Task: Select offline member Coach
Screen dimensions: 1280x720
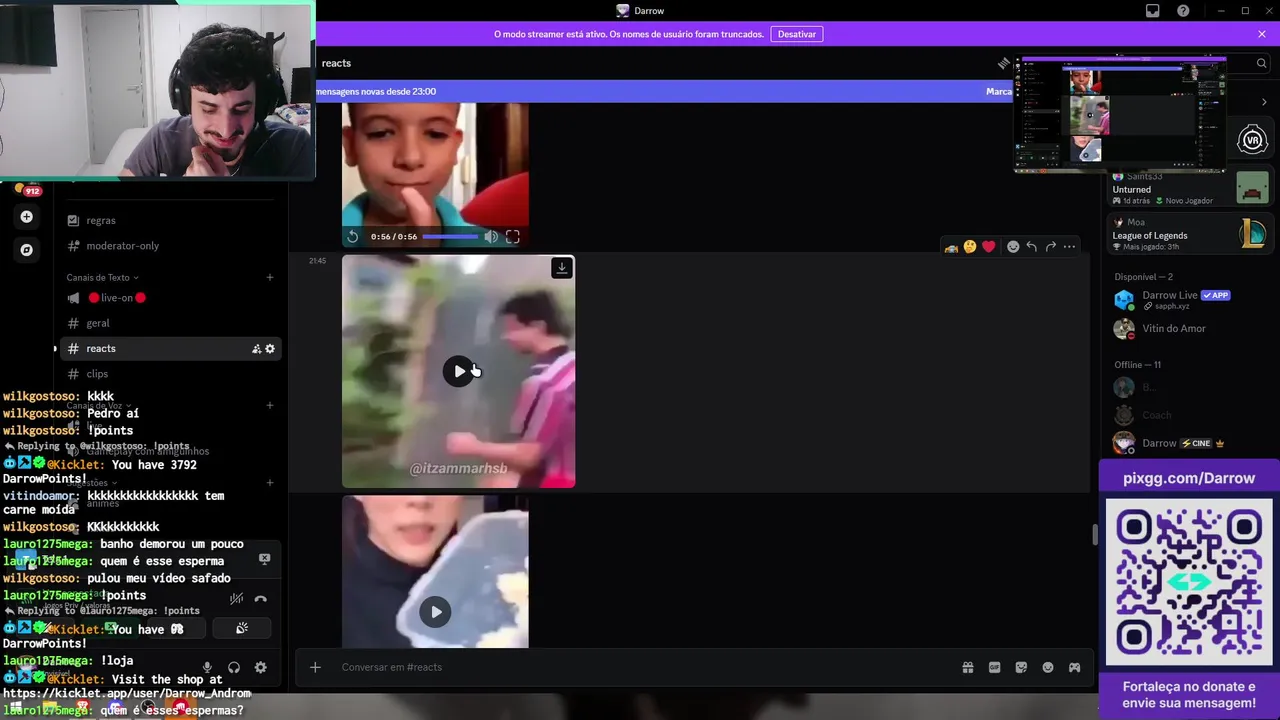Action: [1190, 415]
